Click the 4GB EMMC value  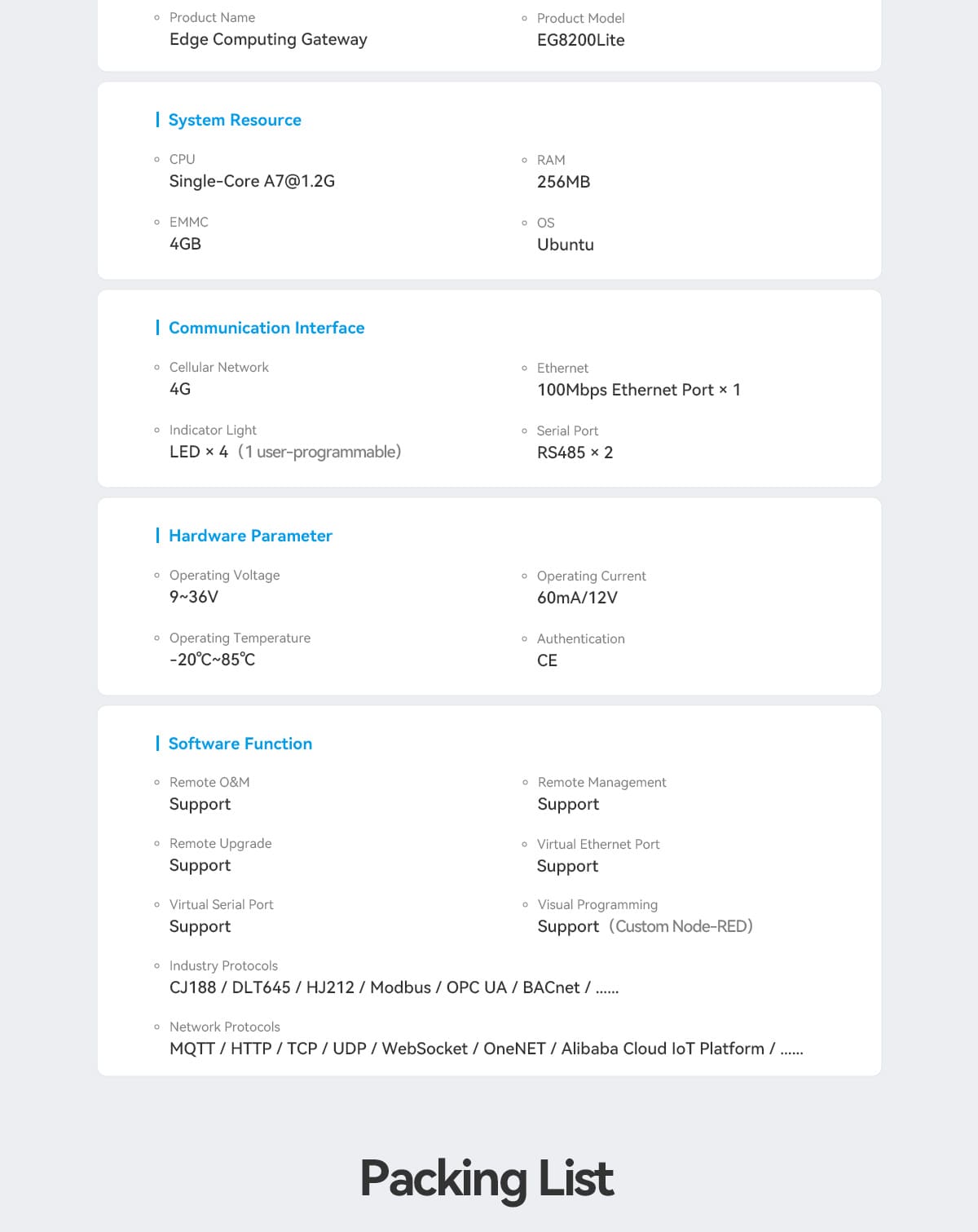click(185, 244)
